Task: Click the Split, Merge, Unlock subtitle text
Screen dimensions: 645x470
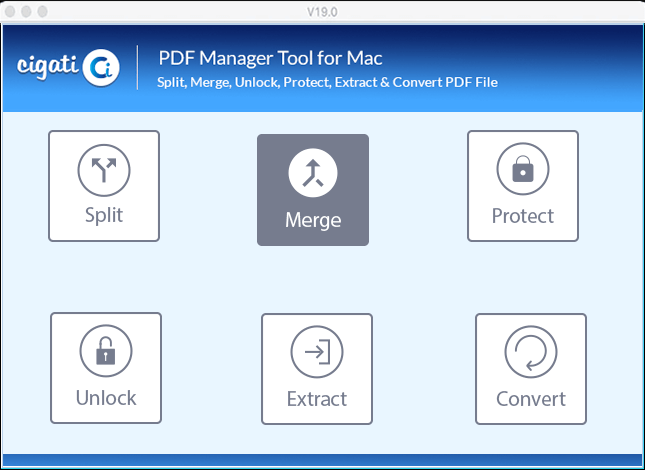Action: click(327, 82)
